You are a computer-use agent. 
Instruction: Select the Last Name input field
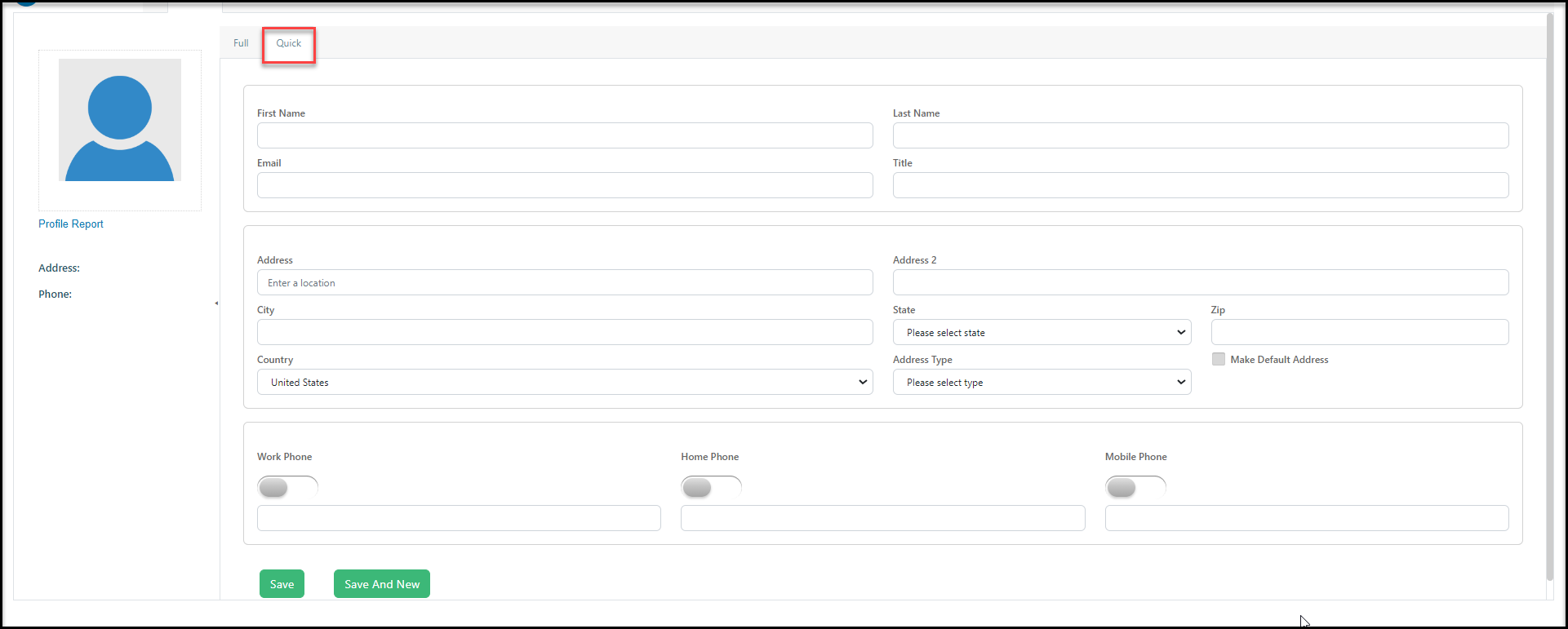coord(1201,135)
